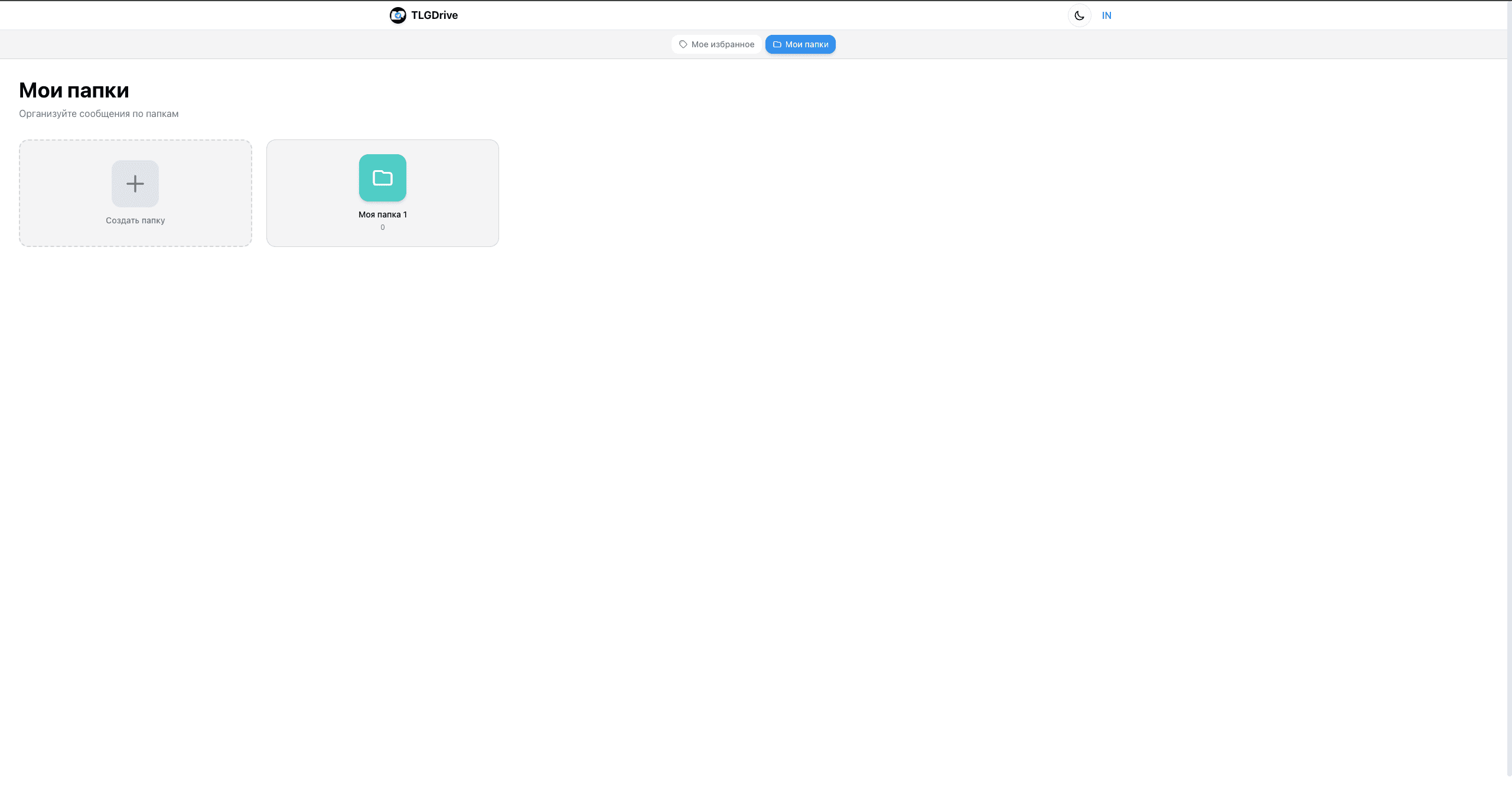Change interface language via IN control

click(x=1106, y=15)
